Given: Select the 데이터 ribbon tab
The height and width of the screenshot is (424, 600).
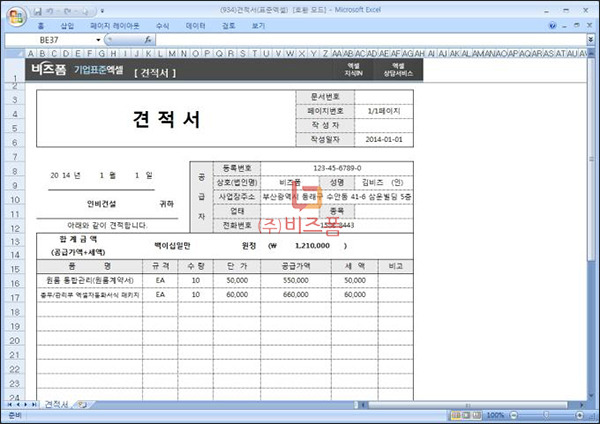Looking at the screenshot, I should [196, 26].
